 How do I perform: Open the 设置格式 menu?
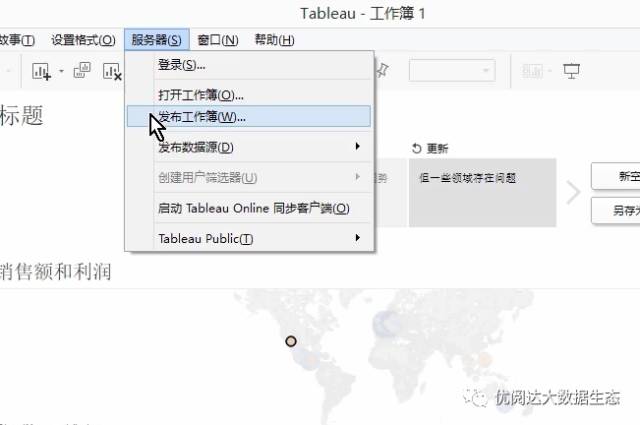coord(84,40)
